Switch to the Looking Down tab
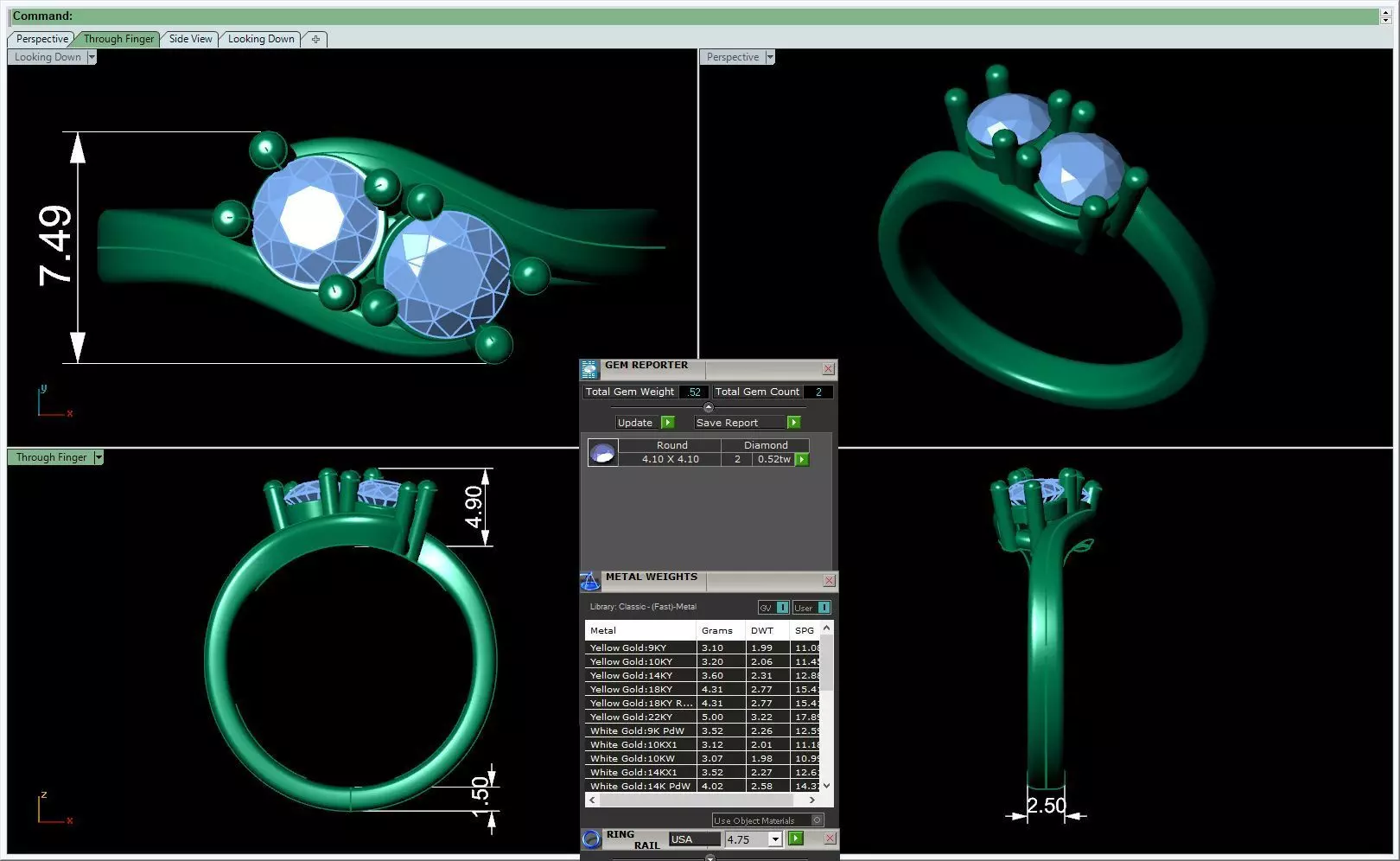This screenshot has width=1400, height=861. click(x=261, y=39)
